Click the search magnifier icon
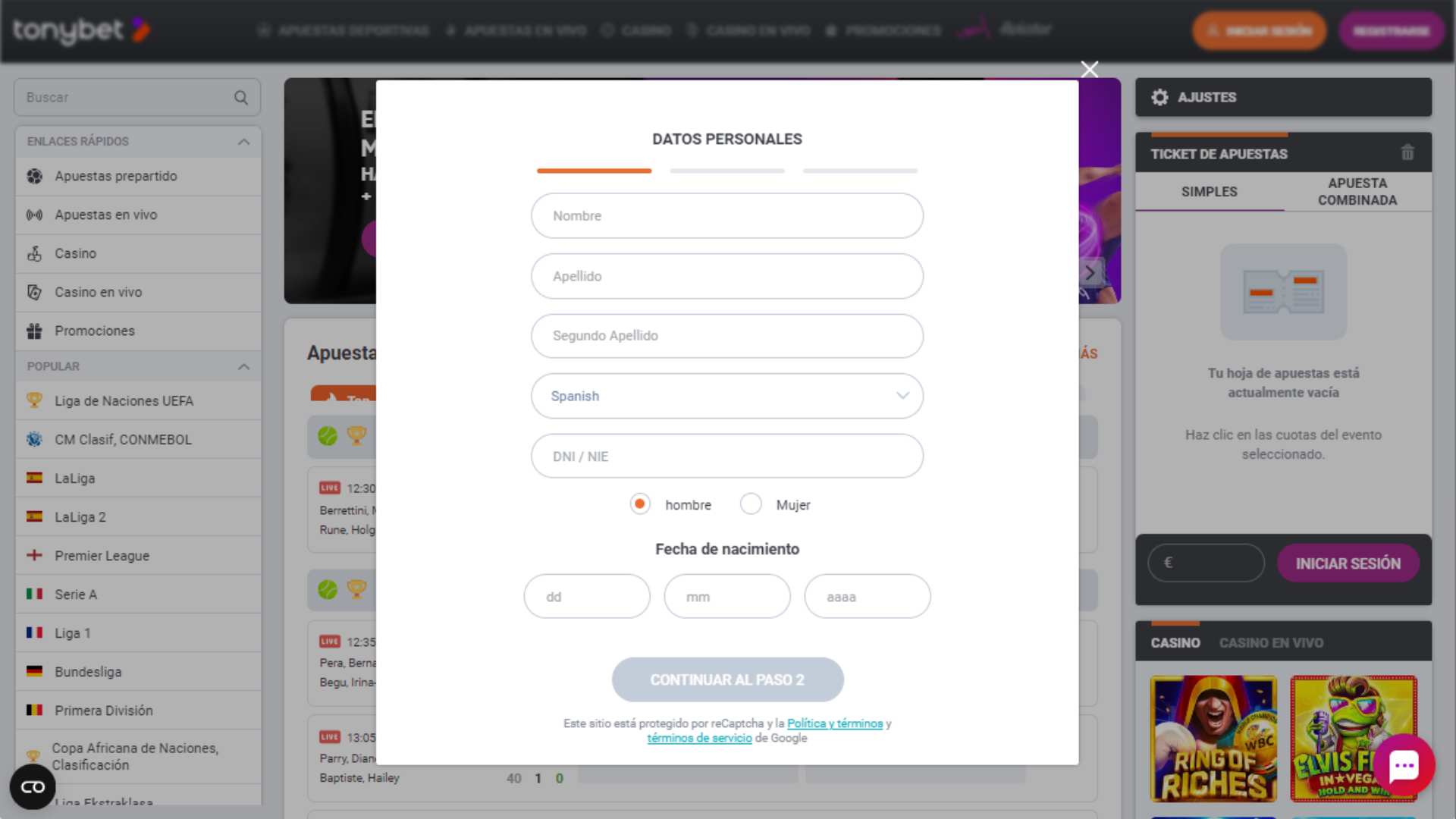Image resolution: width=1456 pixels, height=819 pixels. coord(241,98)
